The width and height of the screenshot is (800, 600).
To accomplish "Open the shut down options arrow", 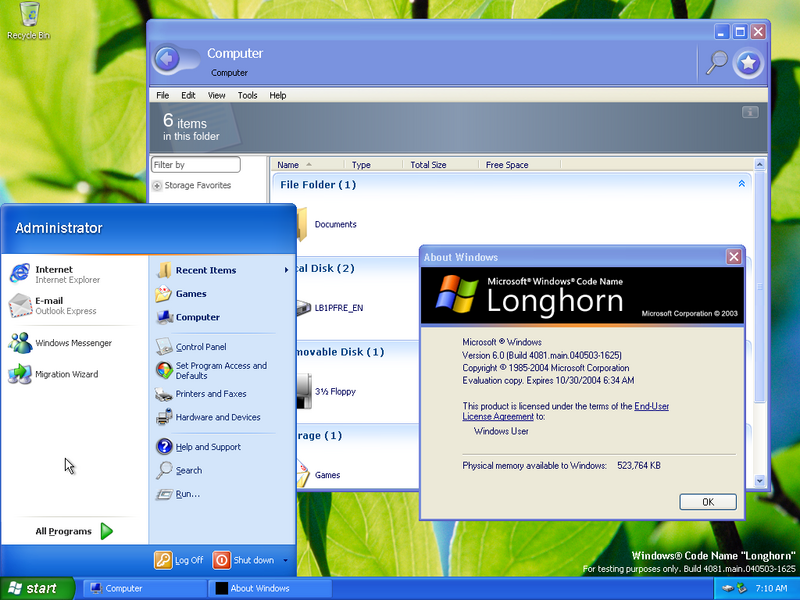I will click(x=285, y=561).
